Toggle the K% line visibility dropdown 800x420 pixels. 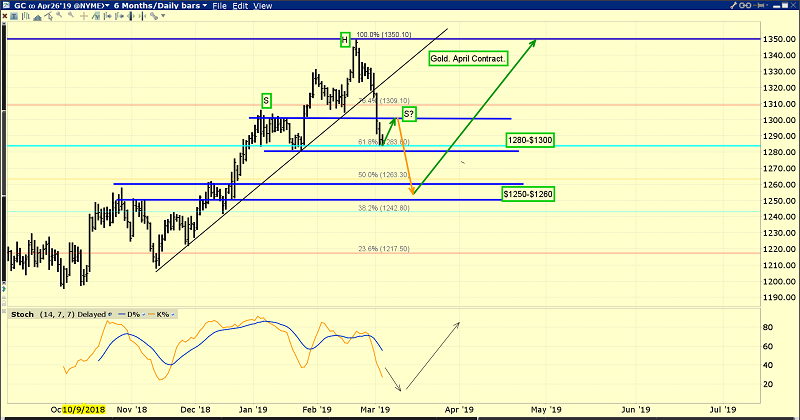pyautogui.click(x=172, y=314)
